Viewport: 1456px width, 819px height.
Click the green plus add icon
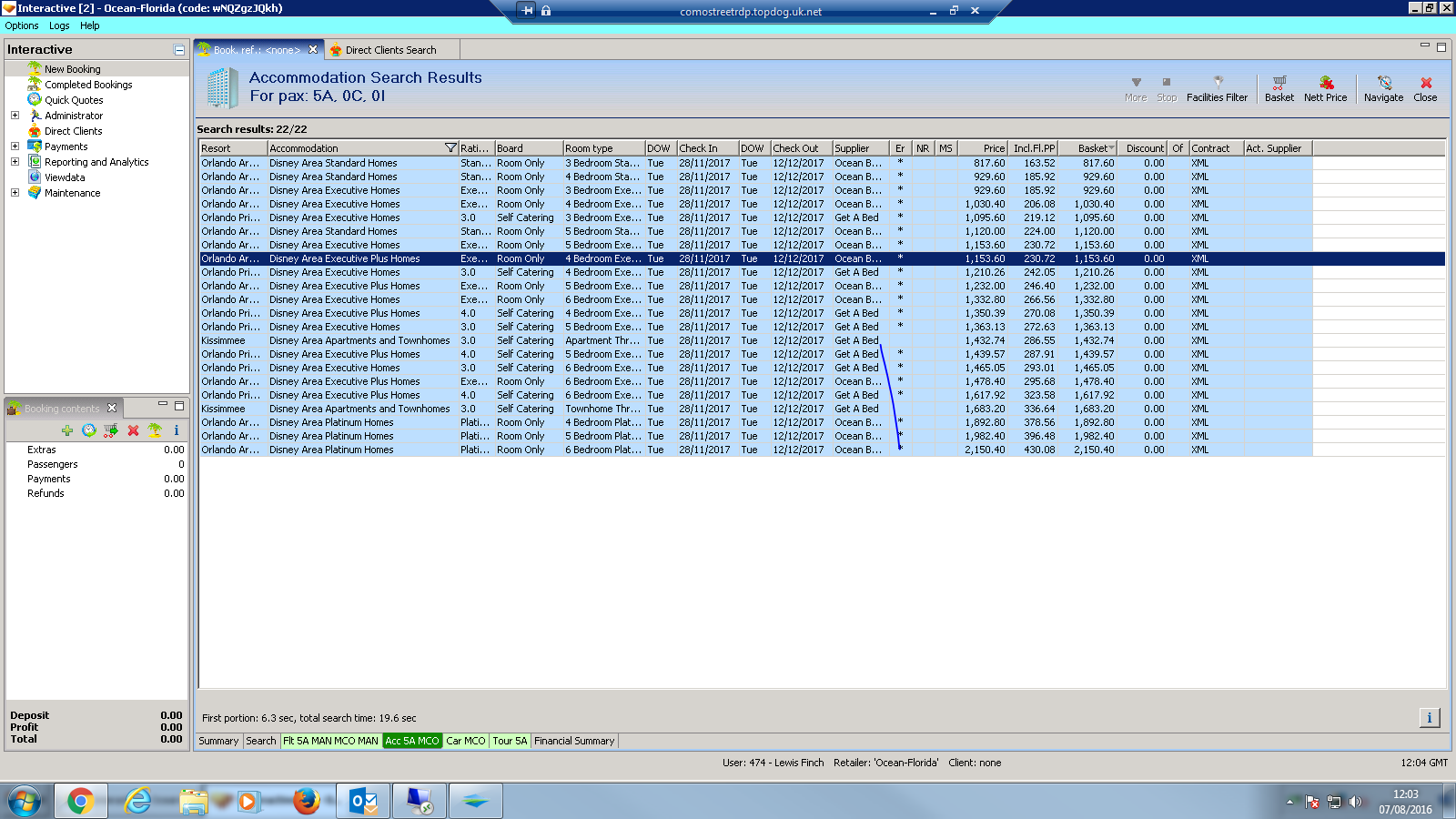point(67,430)
